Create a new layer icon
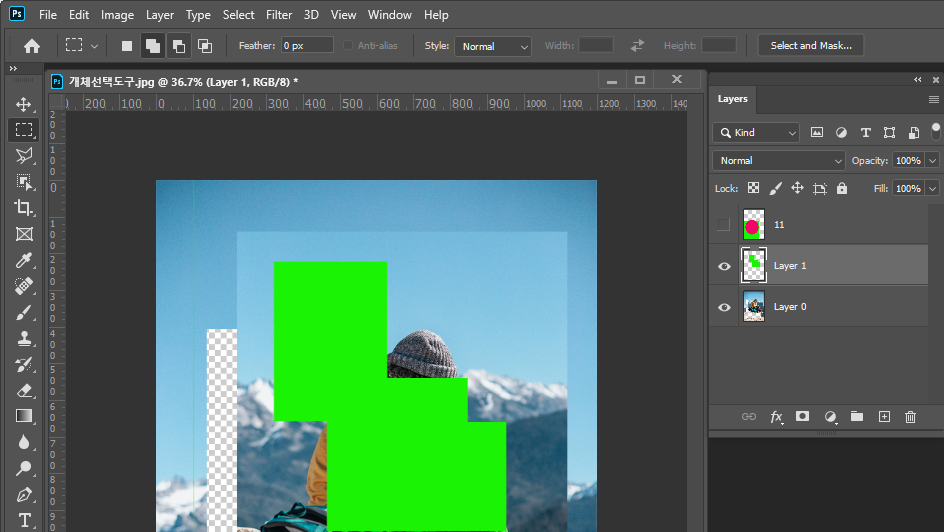Viewport: 944px width, 532px height. pyautogui.click(x=884, y=416)
